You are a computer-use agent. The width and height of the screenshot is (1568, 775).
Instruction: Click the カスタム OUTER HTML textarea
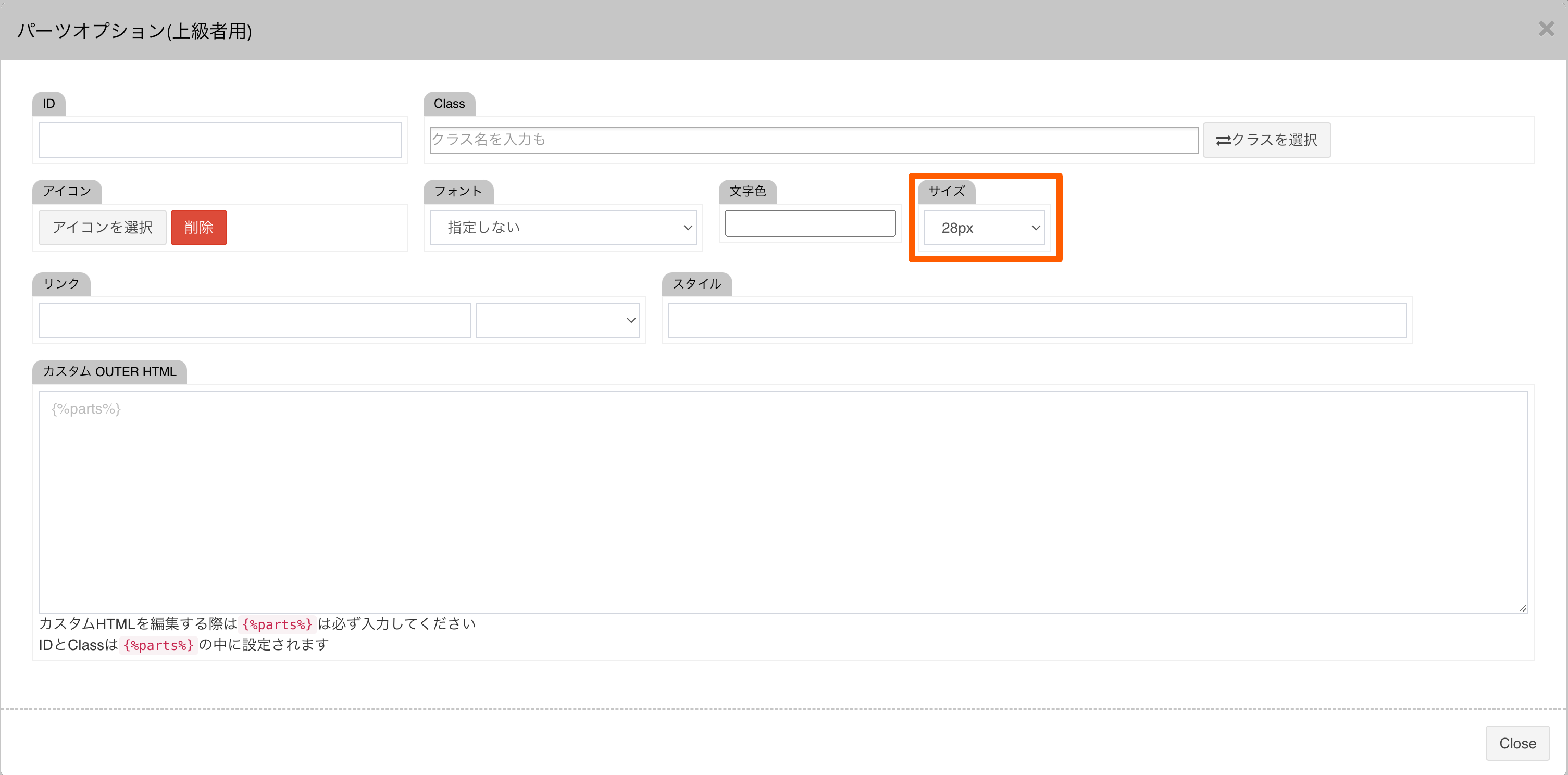(783, 502)
